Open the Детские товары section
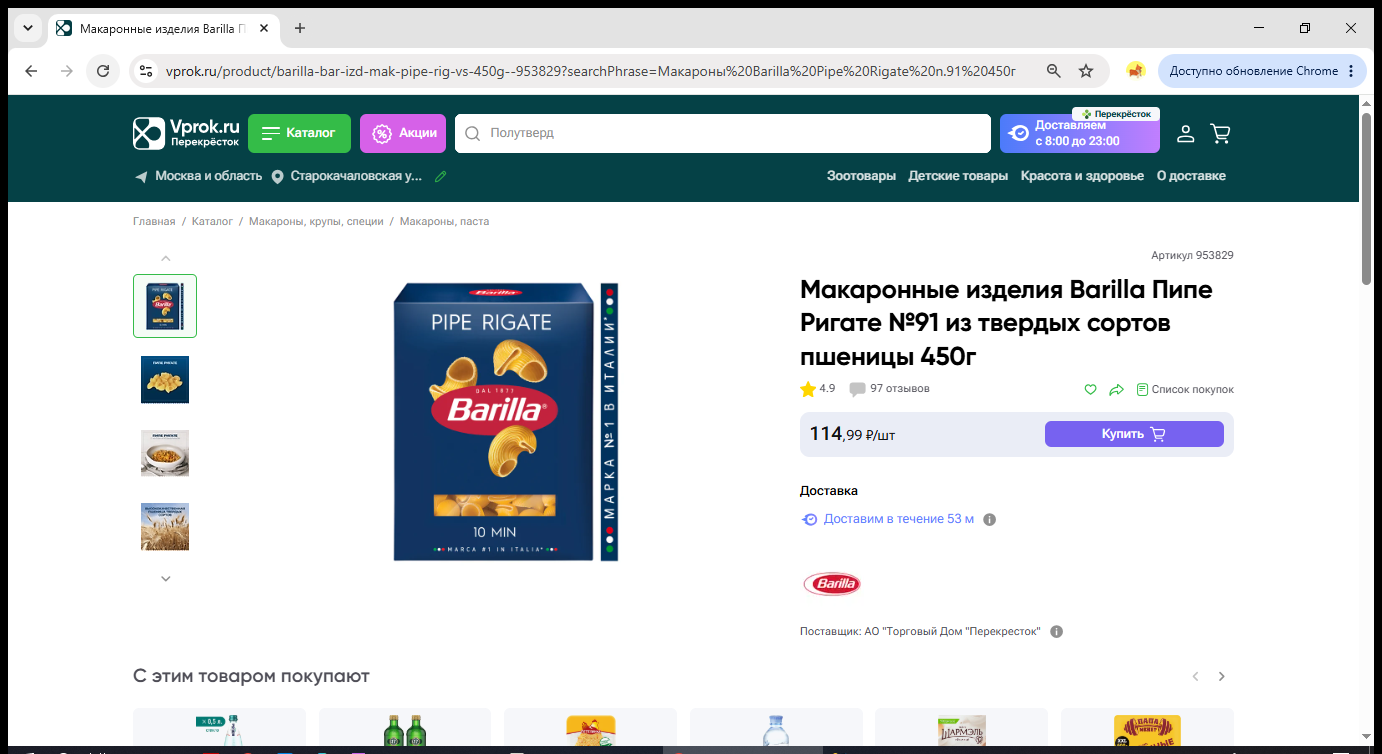The height and width of the screenshot is (754, 1382). pos(958,176)
